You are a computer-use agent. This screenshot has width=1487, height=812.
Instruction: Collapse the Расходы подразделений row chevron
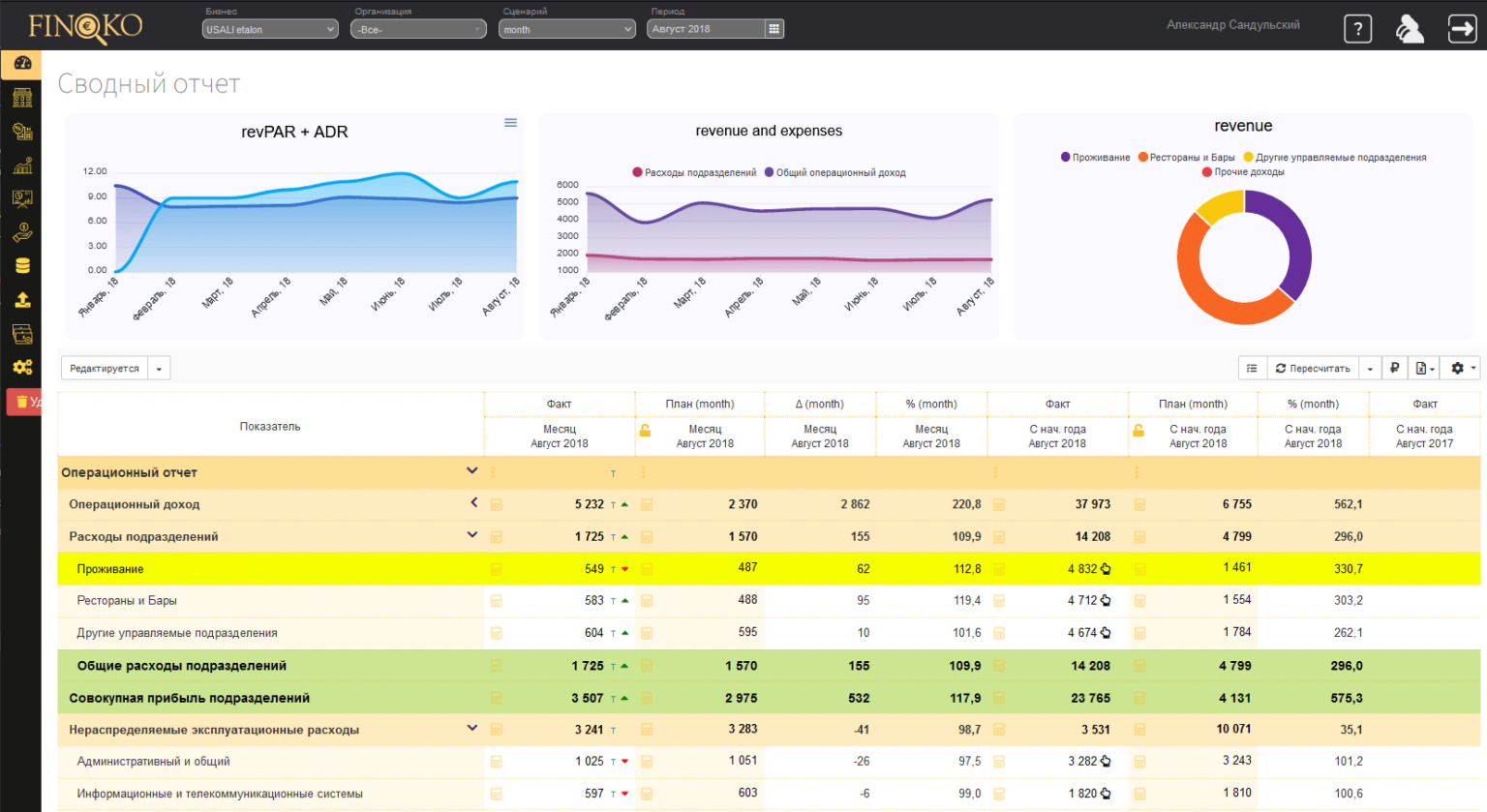coord(472,534)
